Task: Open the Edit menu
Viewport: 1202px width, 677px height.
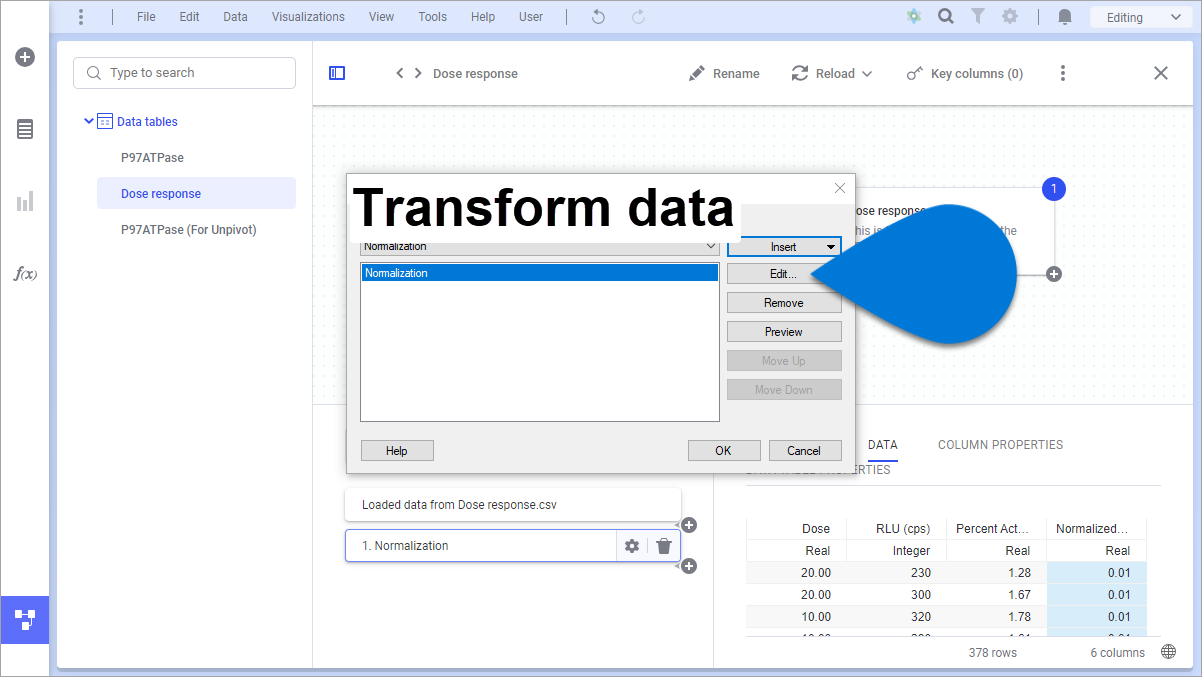Action: pyautogui.click(x=189, y=17)
